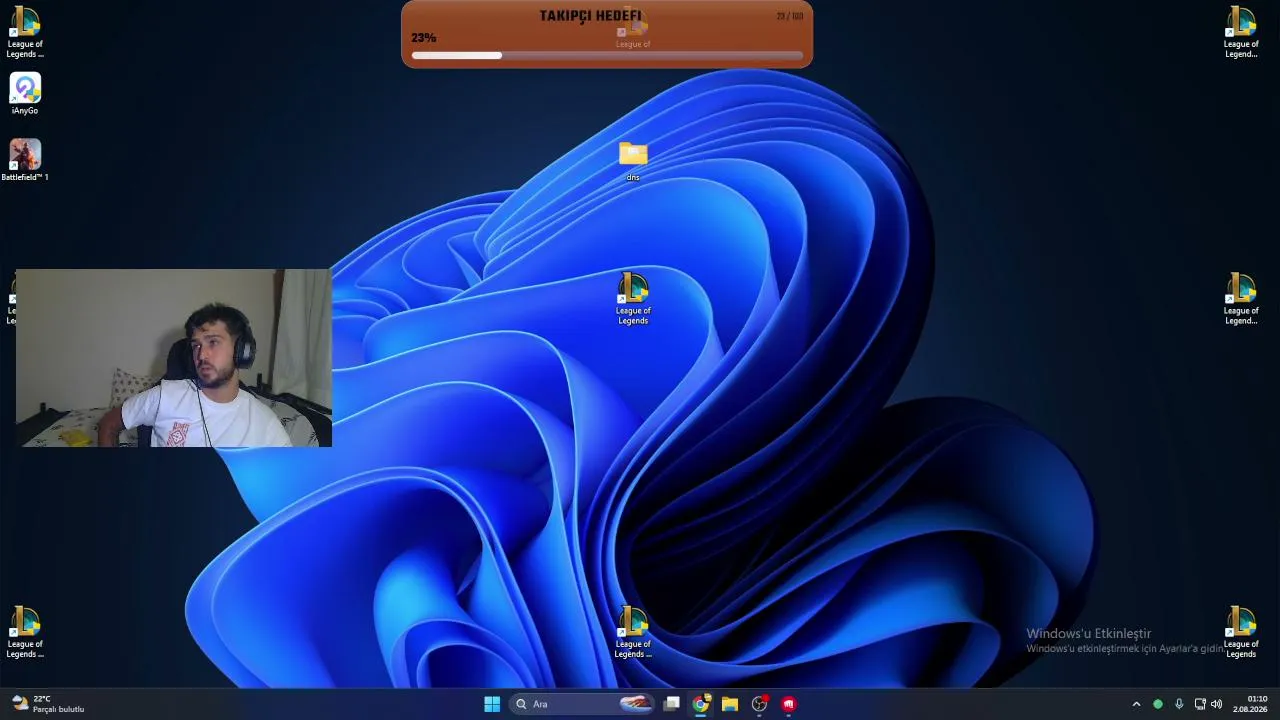Switch to OBS Studio on taskbar
This screenshot has width=1280, height=720.
pyautogui.click(x=759, y=704)
